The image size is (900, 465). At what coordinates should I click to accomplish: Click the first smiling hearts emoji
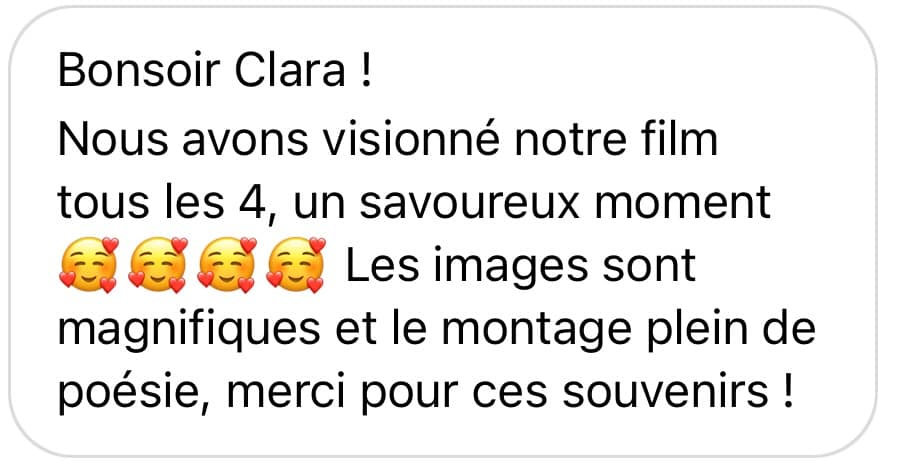(x=89, y=265)
